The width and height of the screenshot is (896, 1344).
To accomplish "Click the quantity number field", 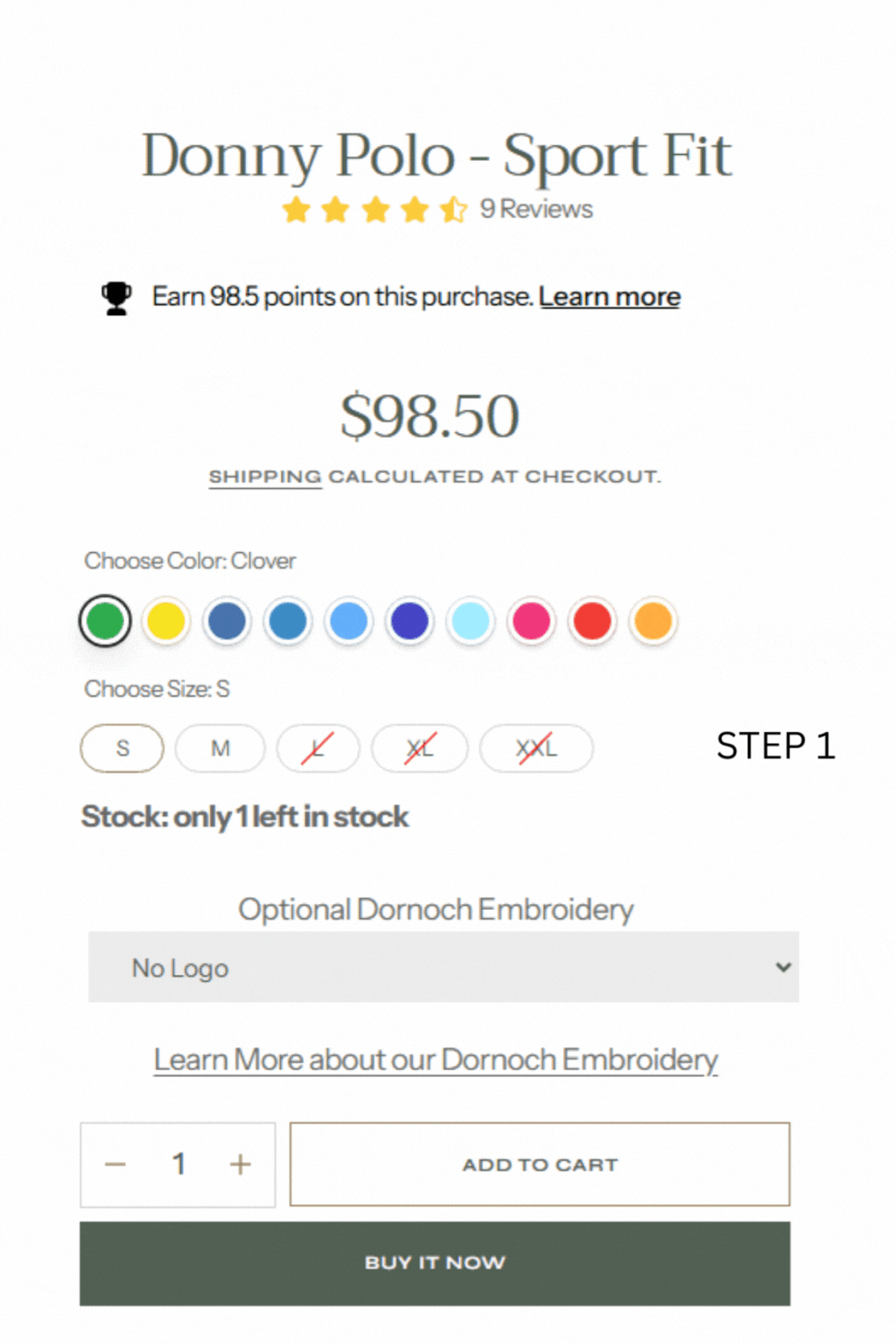I will pyautogui.click(x=178, y=1165).
